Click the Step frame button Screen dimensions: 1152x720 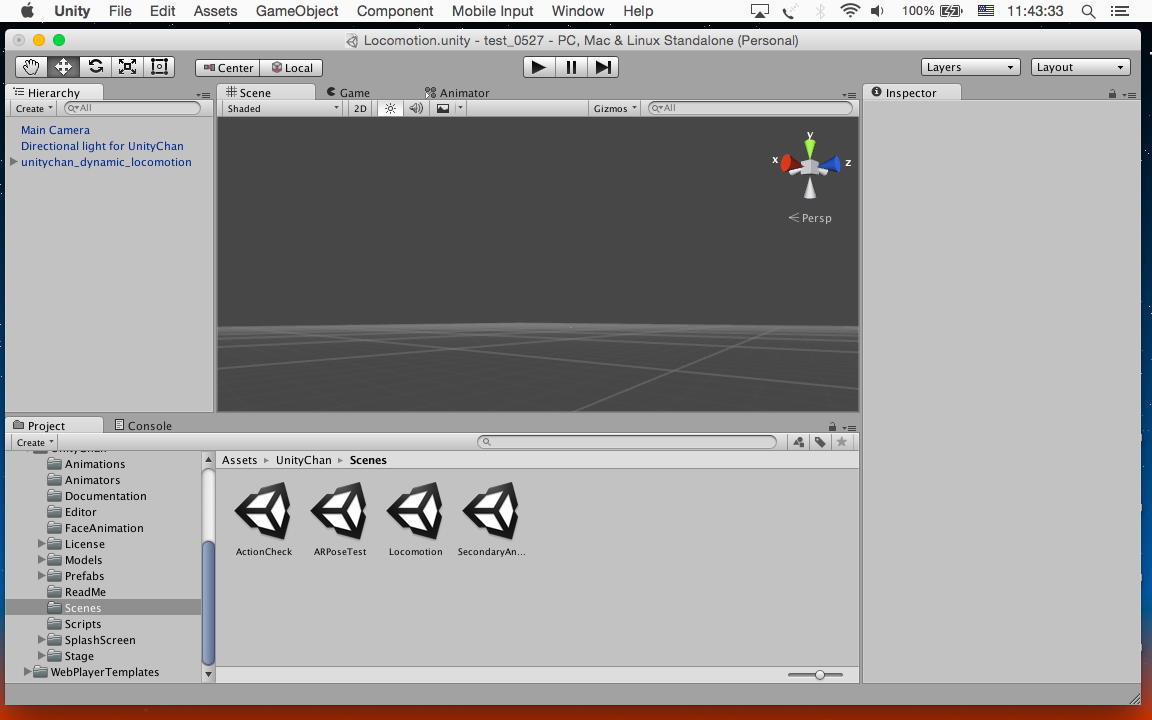602,67
